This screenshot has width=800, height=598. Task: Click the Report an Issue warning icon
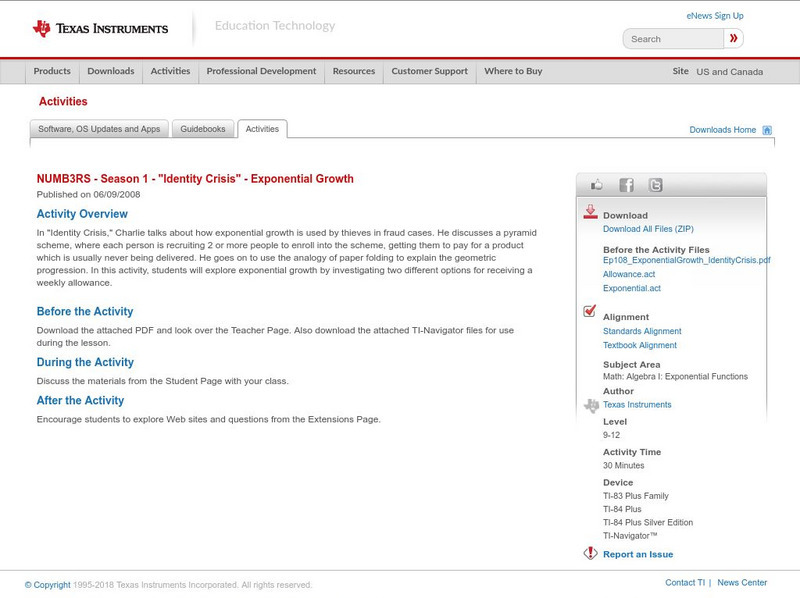tap(590, 553)
